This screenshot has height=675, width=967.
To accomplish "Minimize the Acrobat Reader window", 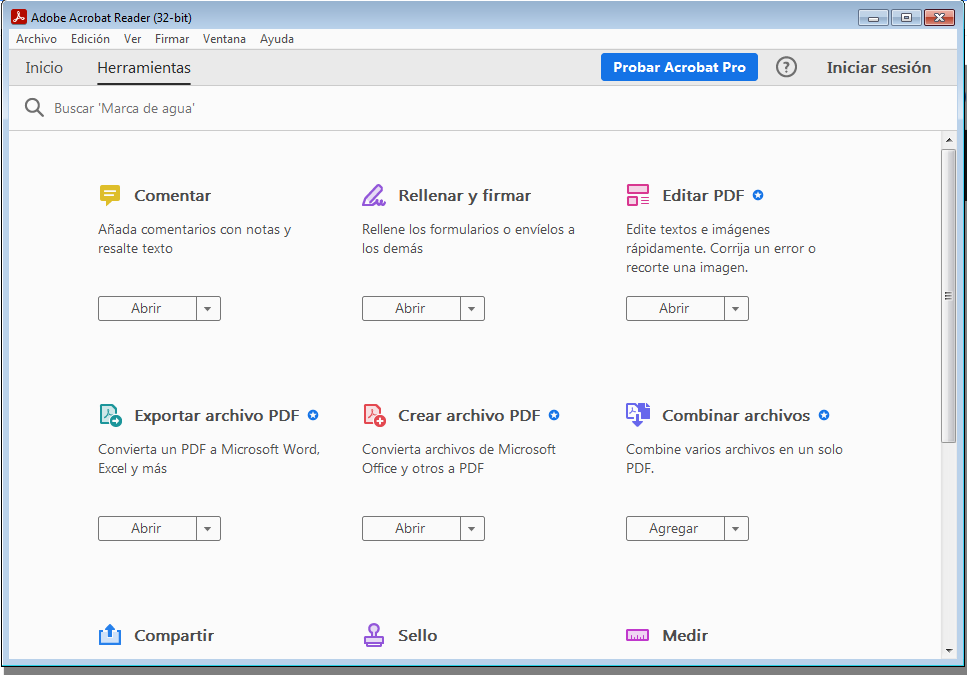I will [x=873, y=17].
